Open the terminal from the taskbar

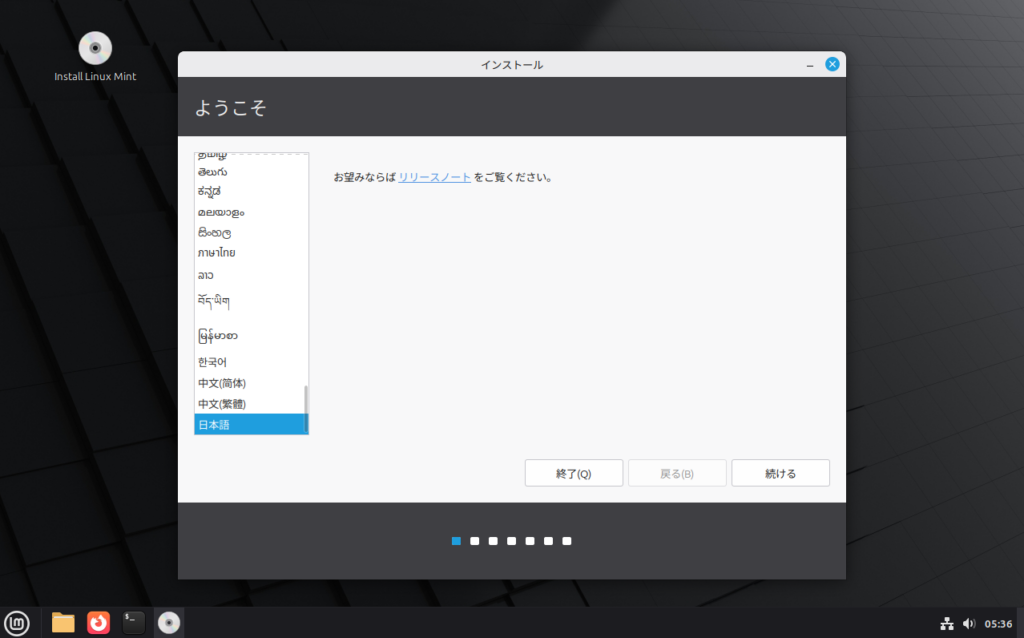tap(133, 622)
